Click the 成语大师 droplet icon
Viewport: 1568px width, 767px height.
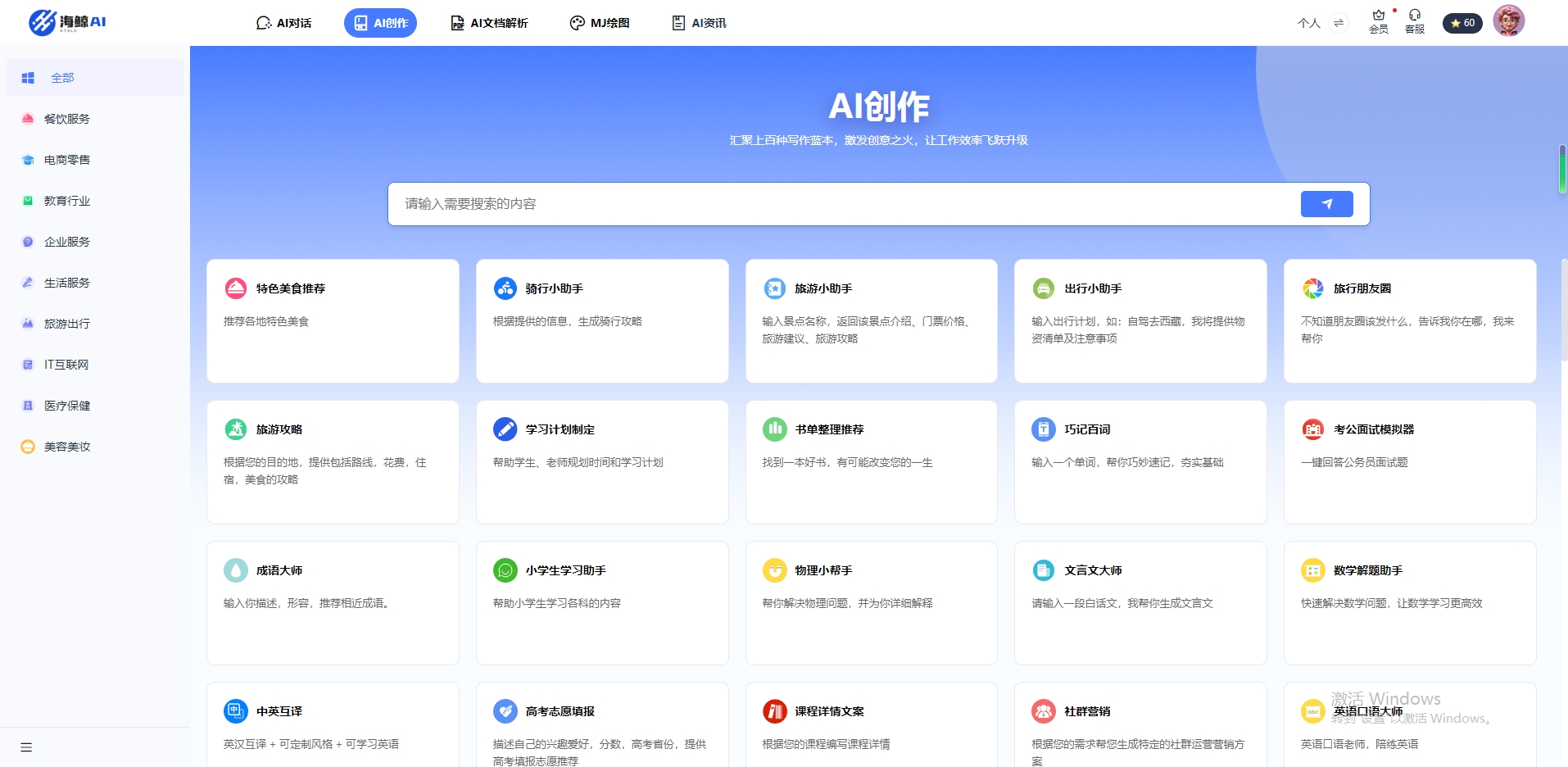pos(236,570)
